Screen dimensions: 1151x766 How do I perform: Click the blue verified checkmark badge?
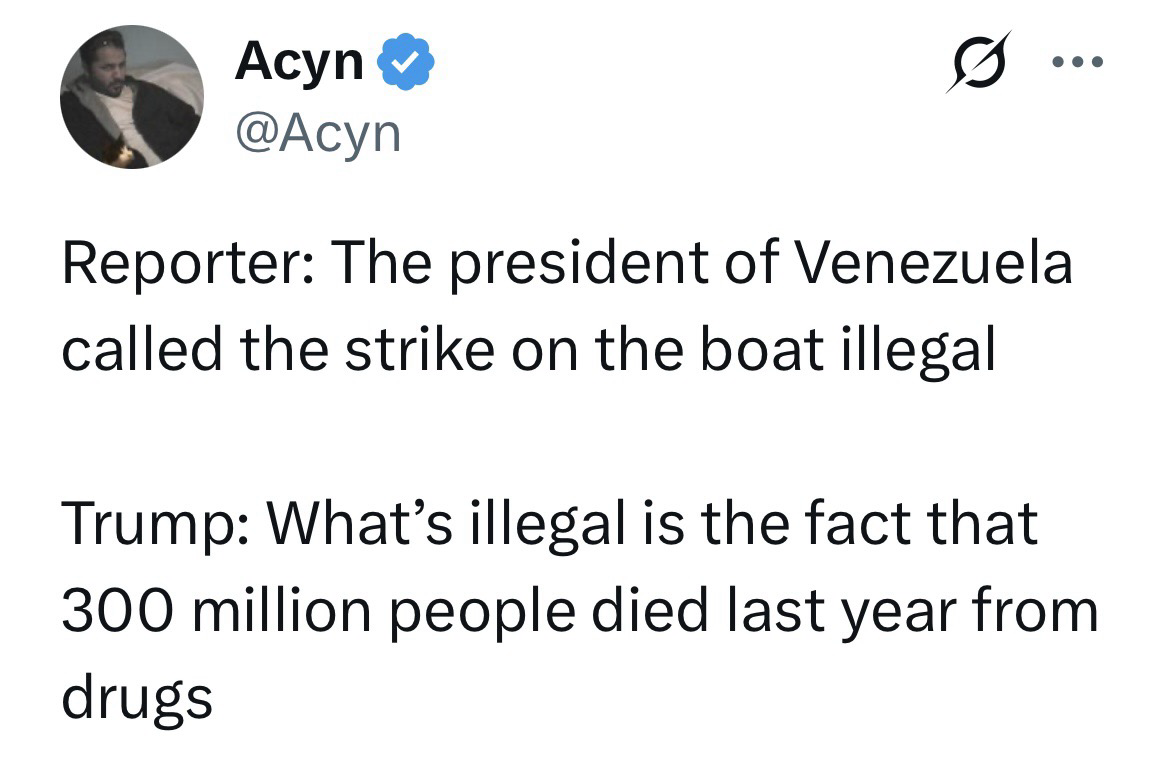click(406, 62)
